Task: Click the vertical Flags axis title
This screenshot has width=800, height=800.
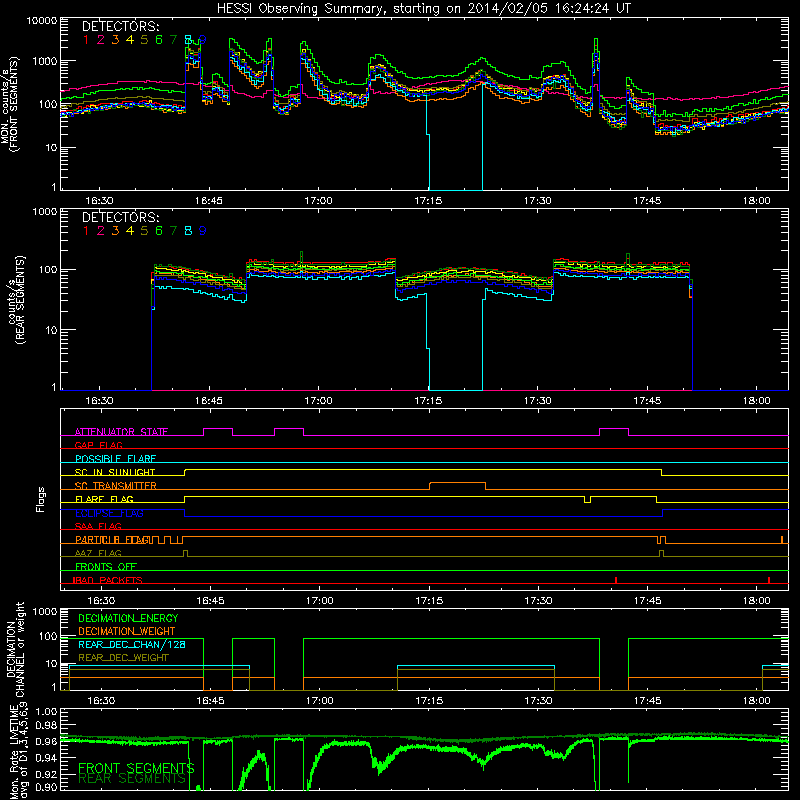Action: point(41,499)
